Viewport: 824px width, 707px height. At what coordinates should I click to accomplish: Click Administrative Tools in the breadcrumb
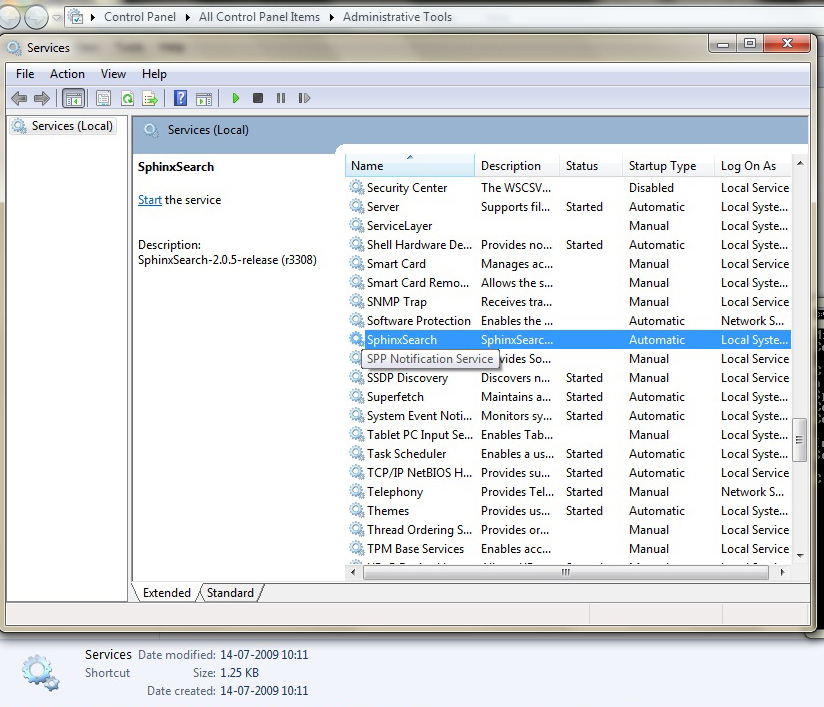point(397,17)
